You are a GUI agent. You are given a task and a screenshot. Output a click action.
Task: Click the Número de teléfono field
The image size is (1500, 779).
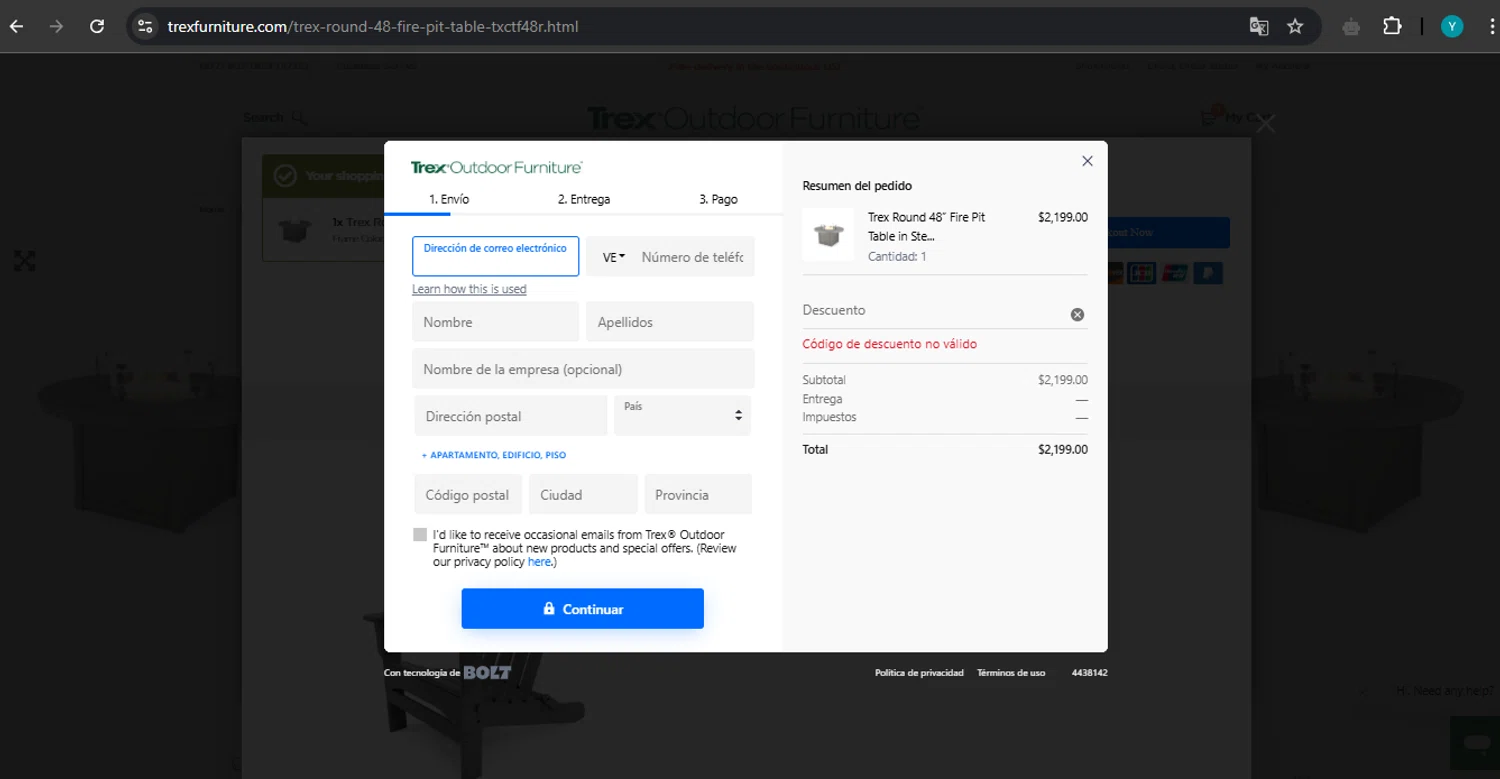point(694,257)
